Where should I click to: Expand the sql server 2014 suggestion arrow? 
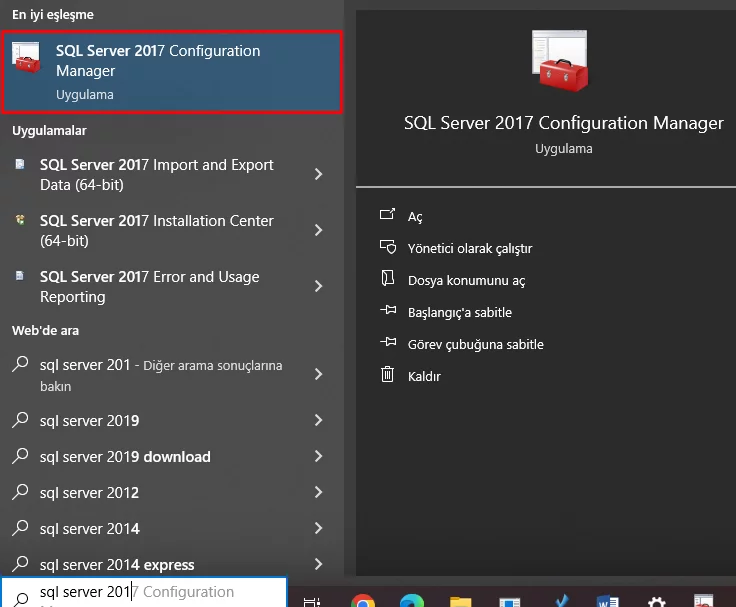[319, 528]
